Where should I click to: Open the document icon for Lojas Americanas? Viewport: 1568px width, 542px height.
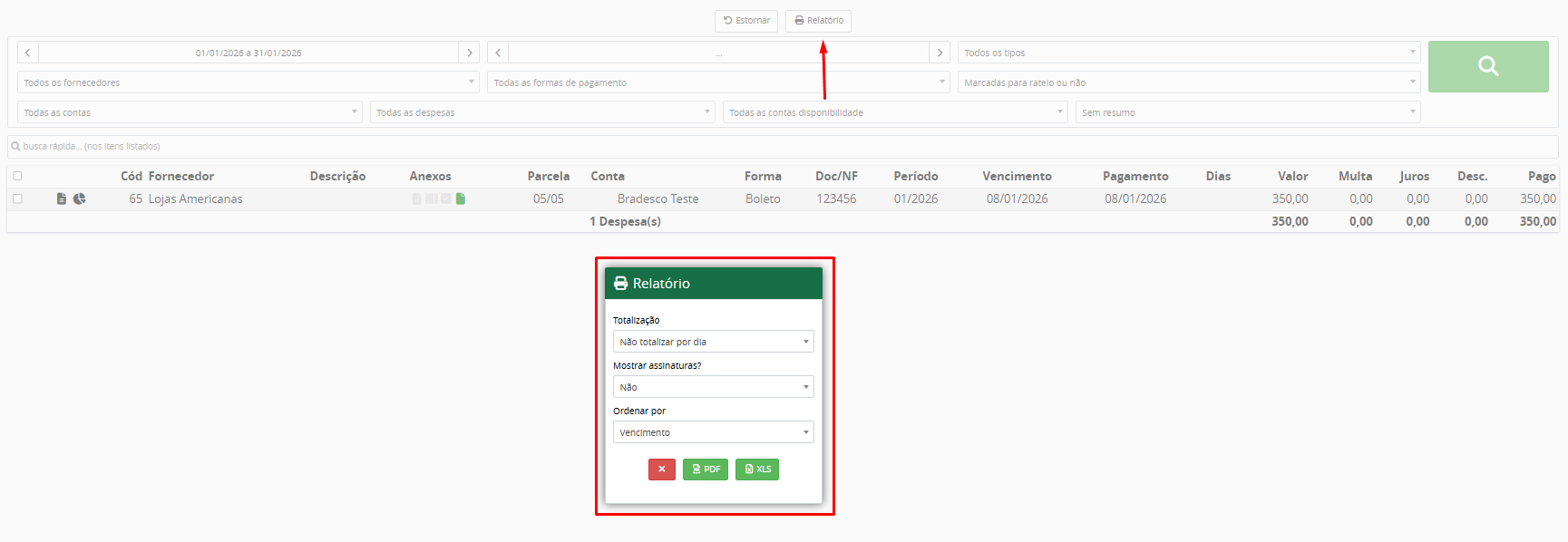click(x=62, y=198)
